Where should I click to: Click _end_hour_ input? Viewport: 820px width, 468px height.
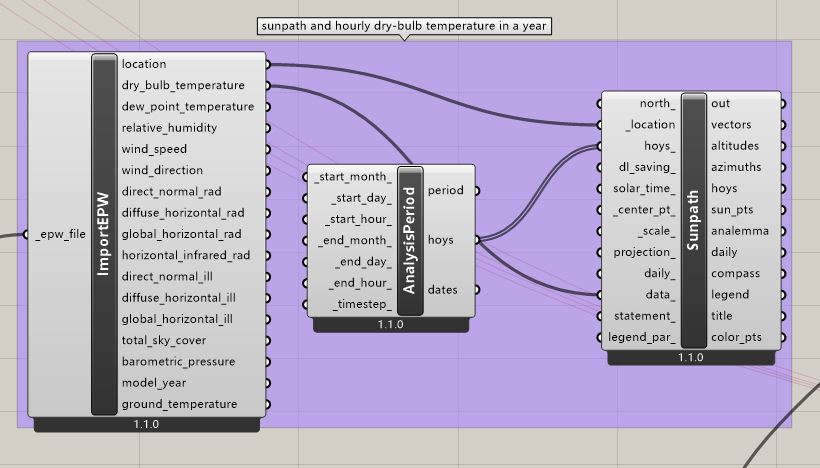360,283
